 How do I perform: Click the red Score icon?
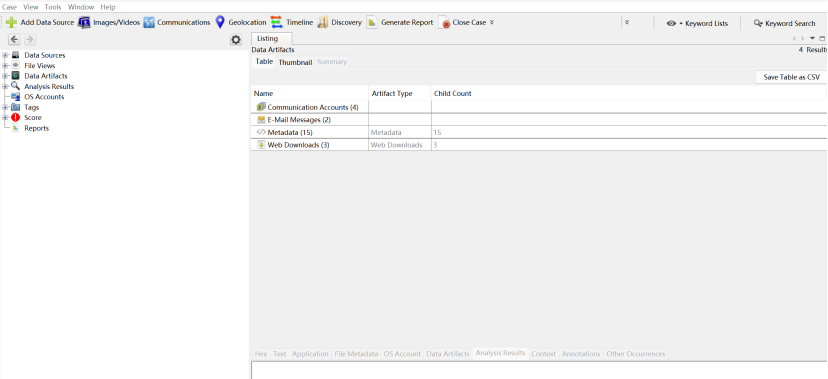15,118
